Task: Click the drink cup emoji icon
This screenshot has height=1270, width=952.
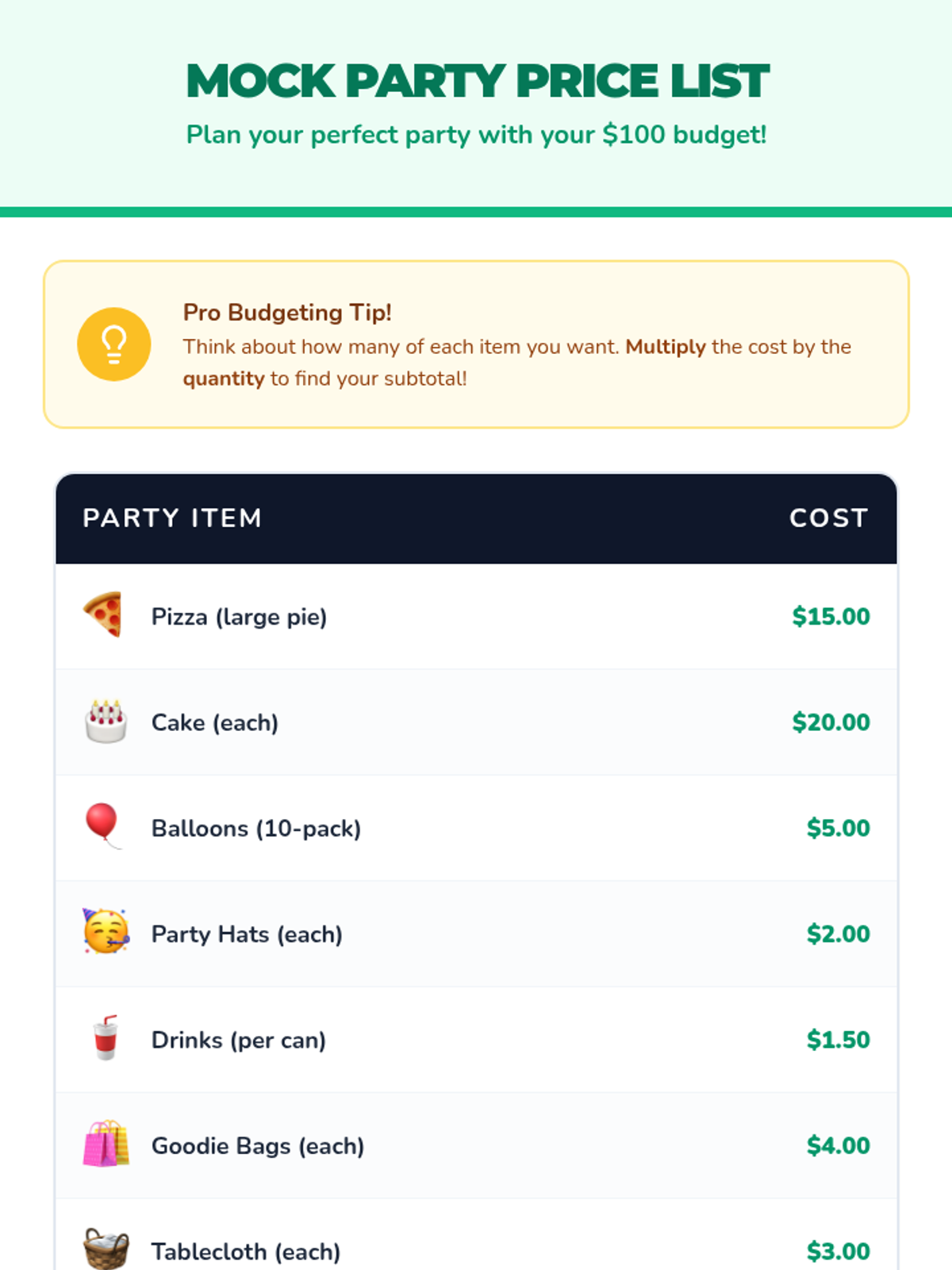Action: 105,1037
